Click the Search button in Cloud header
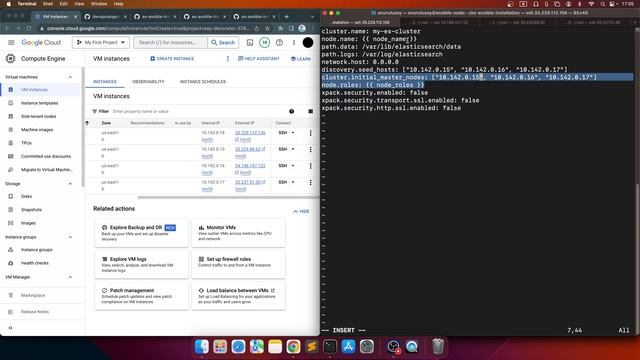The height and width of the screenshot is (360, 640). click(x=223, y=42)
